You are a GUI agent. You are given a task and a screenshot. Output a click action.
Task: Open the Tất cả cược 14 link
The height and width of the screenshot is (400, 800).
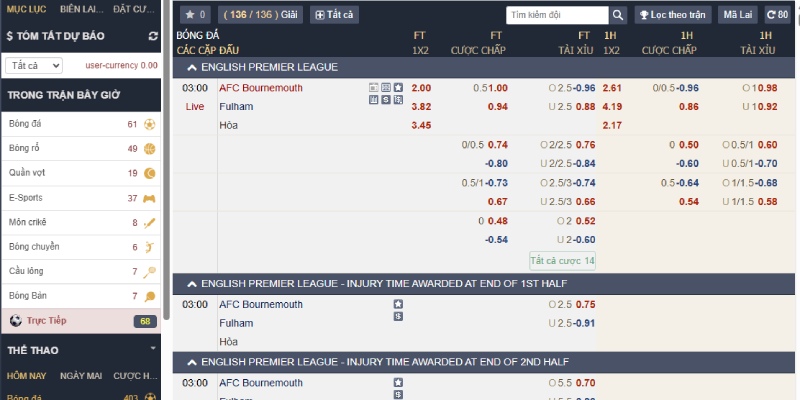pos(562,260)
